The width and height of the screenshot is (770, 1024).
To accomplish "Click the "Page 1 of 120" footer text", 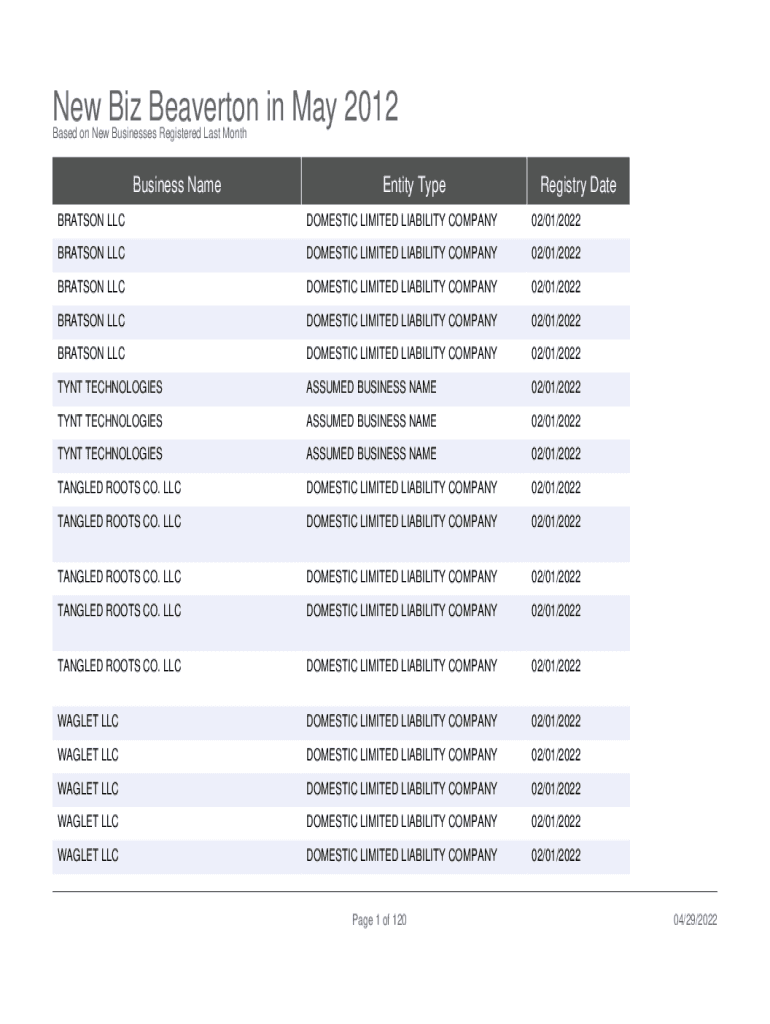I will [x=379, y=921].
